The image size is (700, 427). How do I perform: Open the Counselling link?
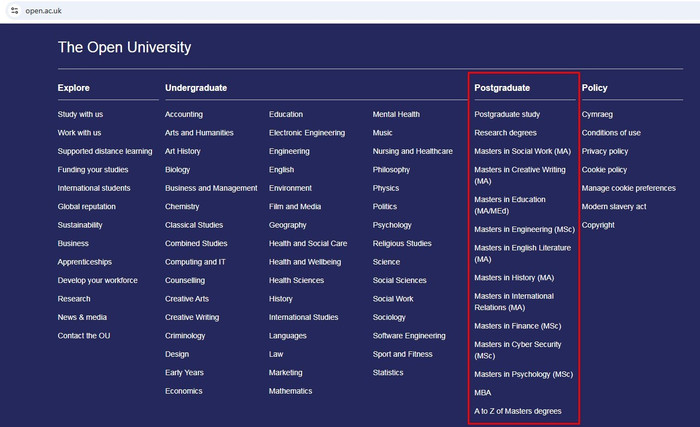point(185,280)
